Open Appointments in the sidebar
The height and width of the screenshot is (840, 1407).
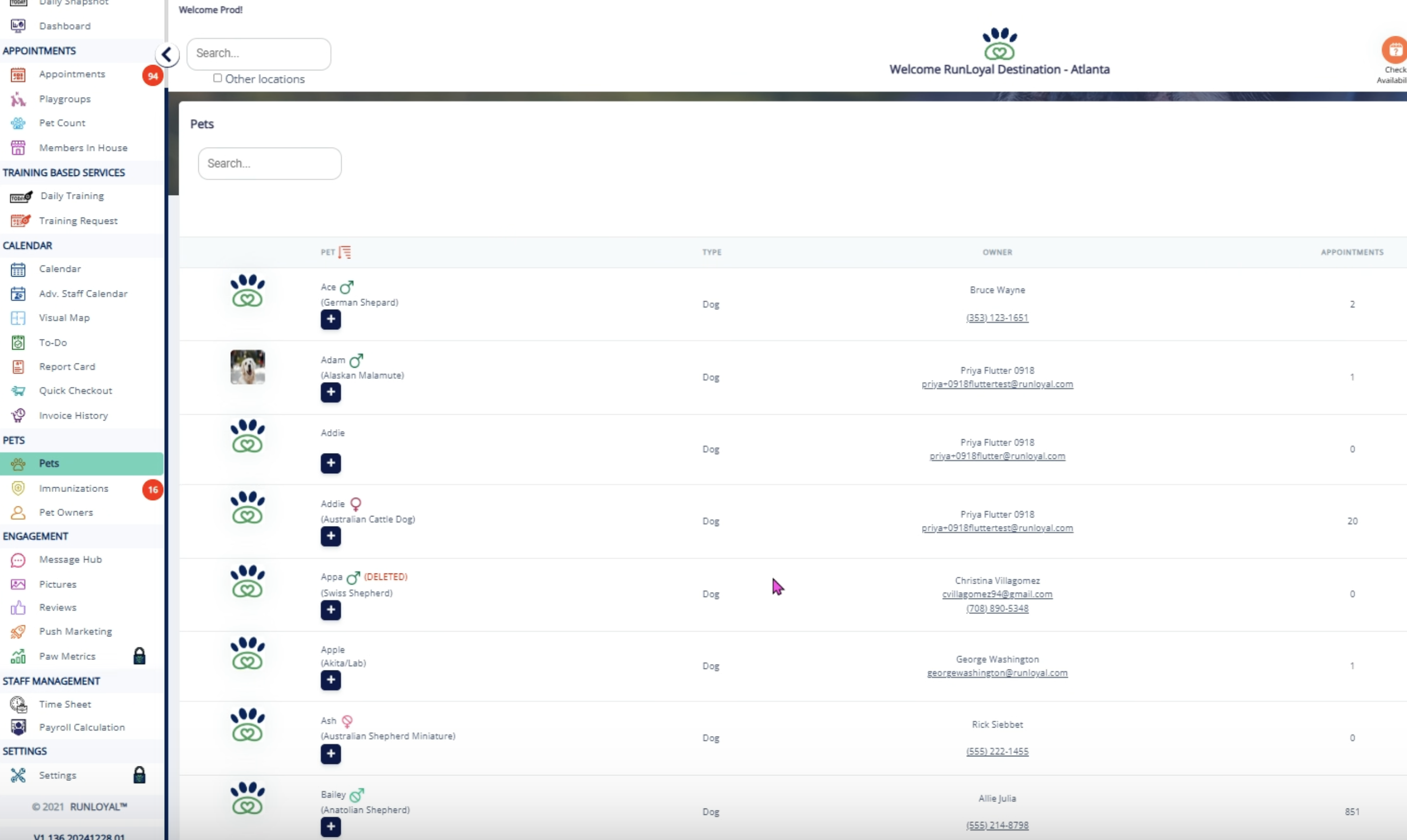click(x=72, y=74)
